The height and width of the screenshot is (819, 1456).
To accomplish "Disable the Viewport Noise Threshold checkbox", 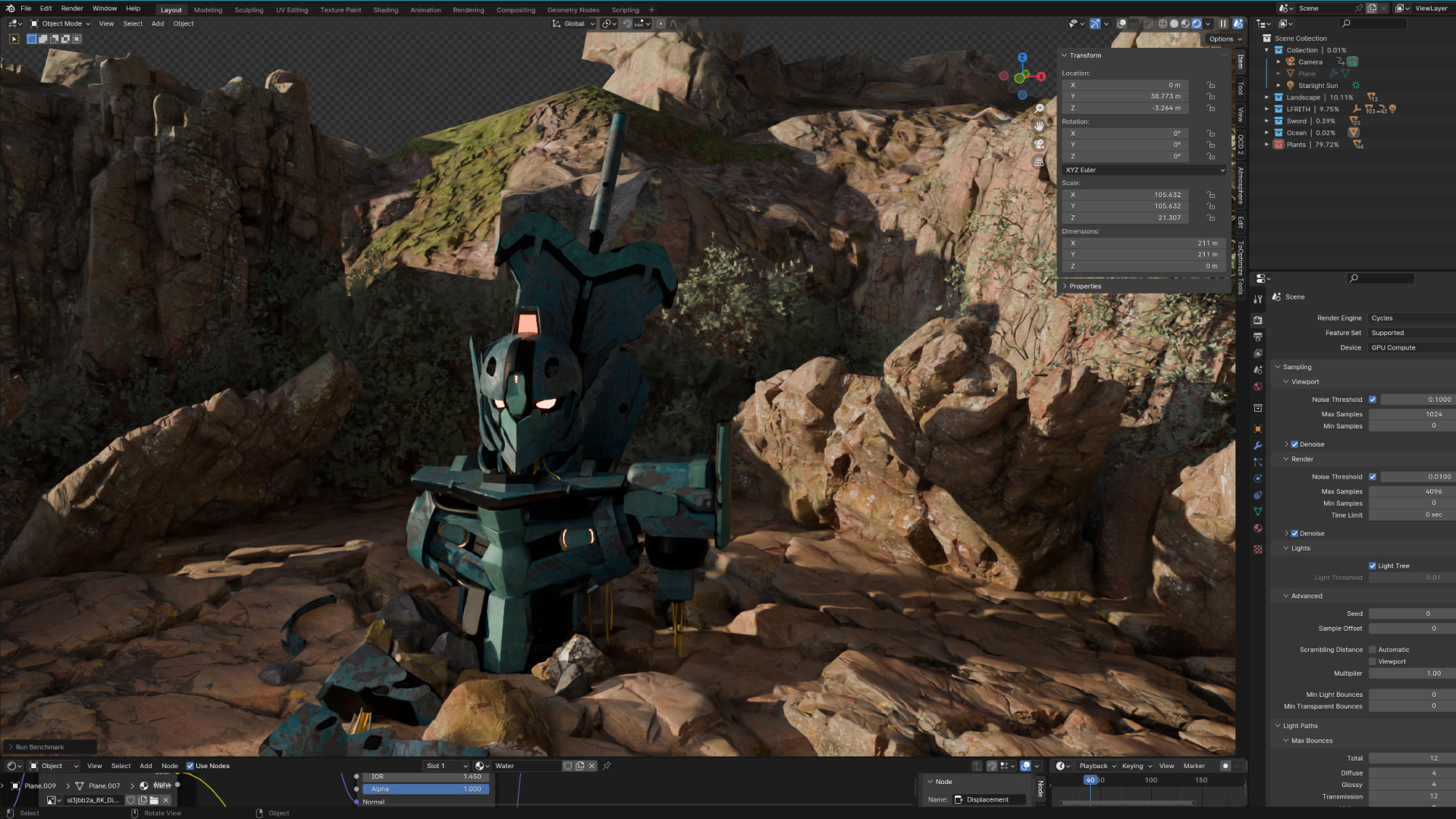I will tap(1373, 400).
